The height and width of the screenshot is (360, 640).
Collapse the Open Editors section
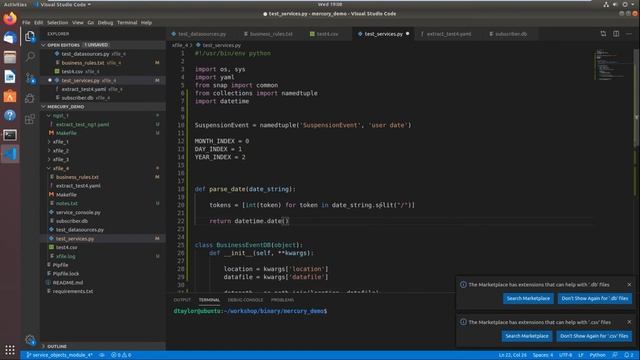click(44, 45)
